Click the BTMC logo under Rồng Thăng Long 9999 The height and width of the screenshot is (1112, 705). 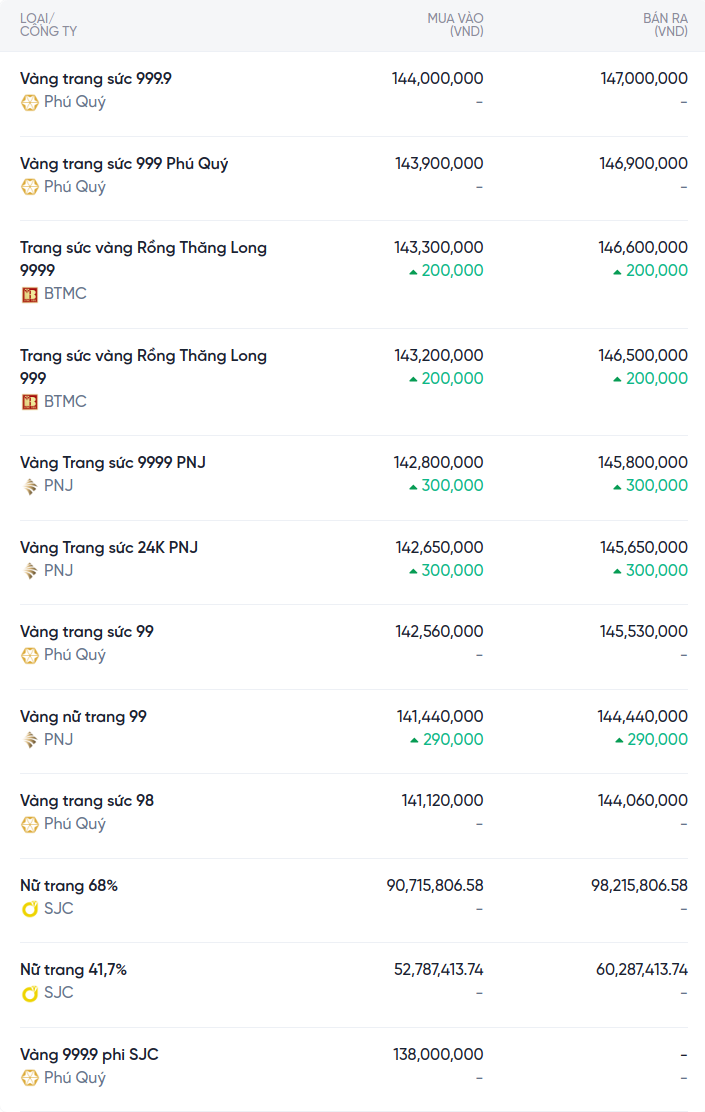coord(30,294)
